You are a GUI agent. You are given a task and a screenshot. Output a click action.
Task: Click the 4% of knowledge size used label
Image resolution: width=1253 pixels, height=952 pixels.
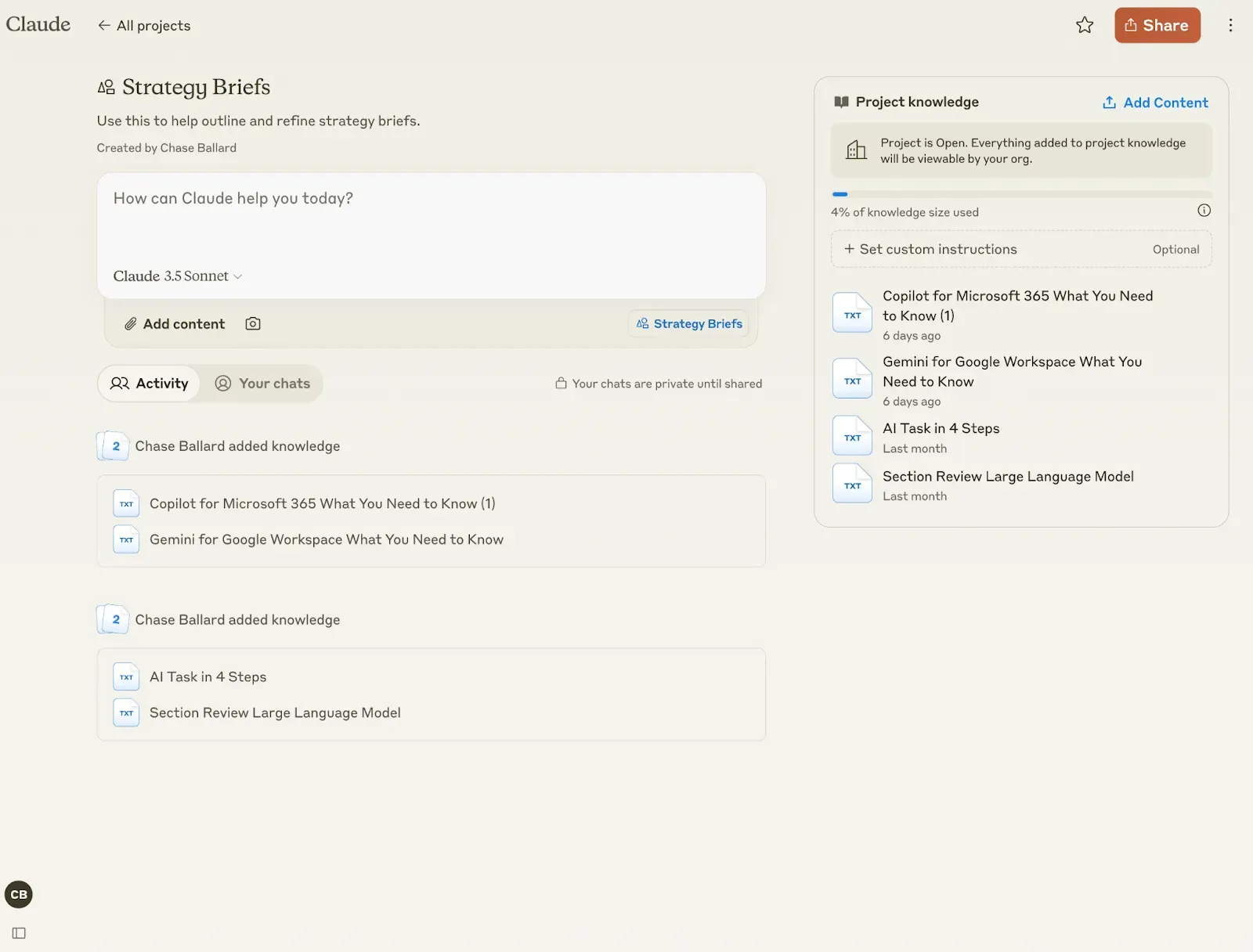click(x=905, y=212)
